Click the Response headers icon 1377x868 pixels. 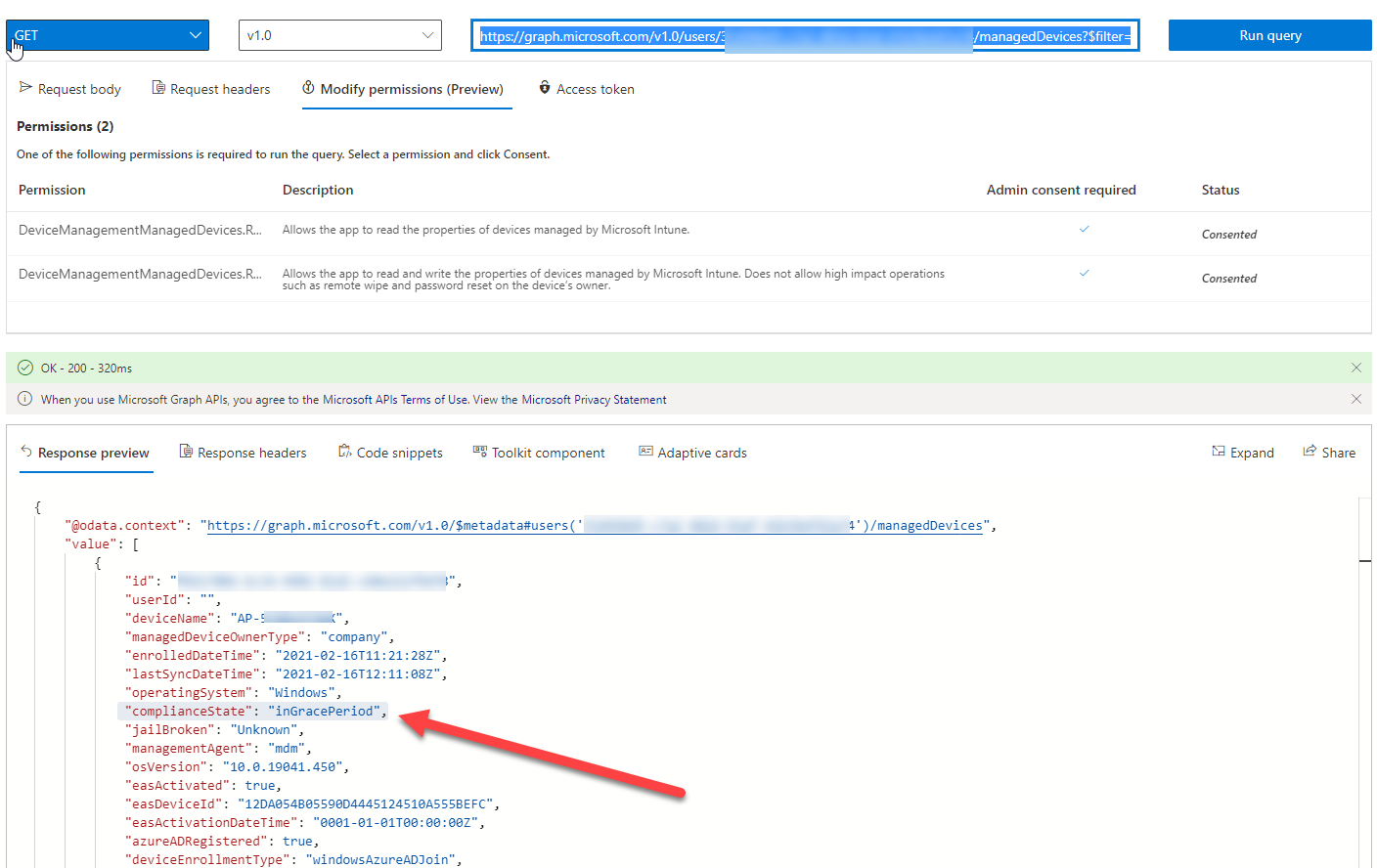click(x=186, y=451)
